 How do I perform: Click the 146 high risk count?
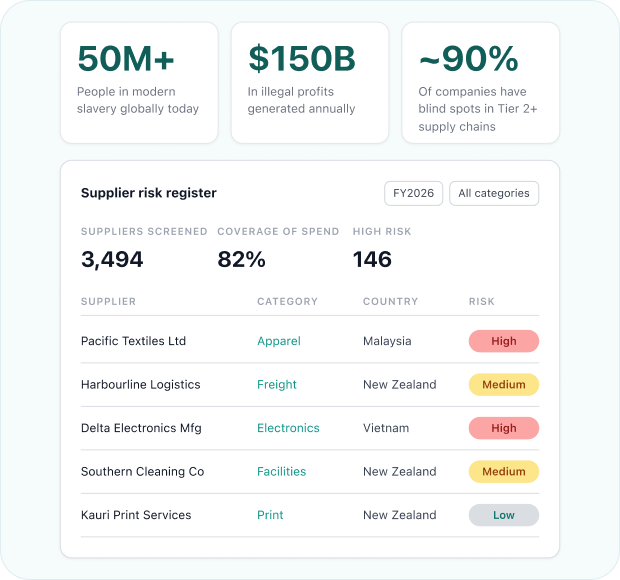[x=372, y=259]
